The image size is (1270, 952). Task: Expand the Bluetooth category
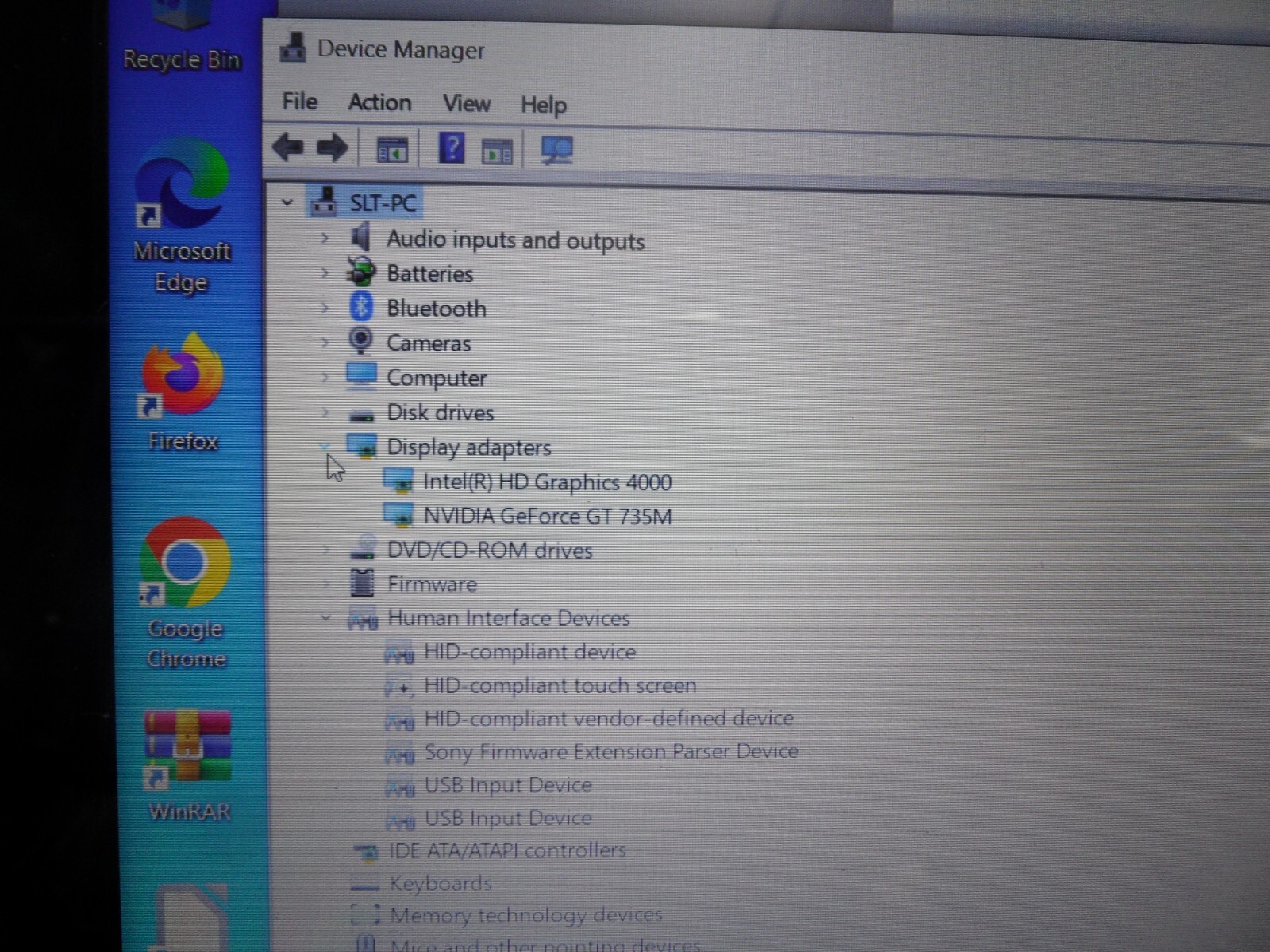(x=325, y=308)
